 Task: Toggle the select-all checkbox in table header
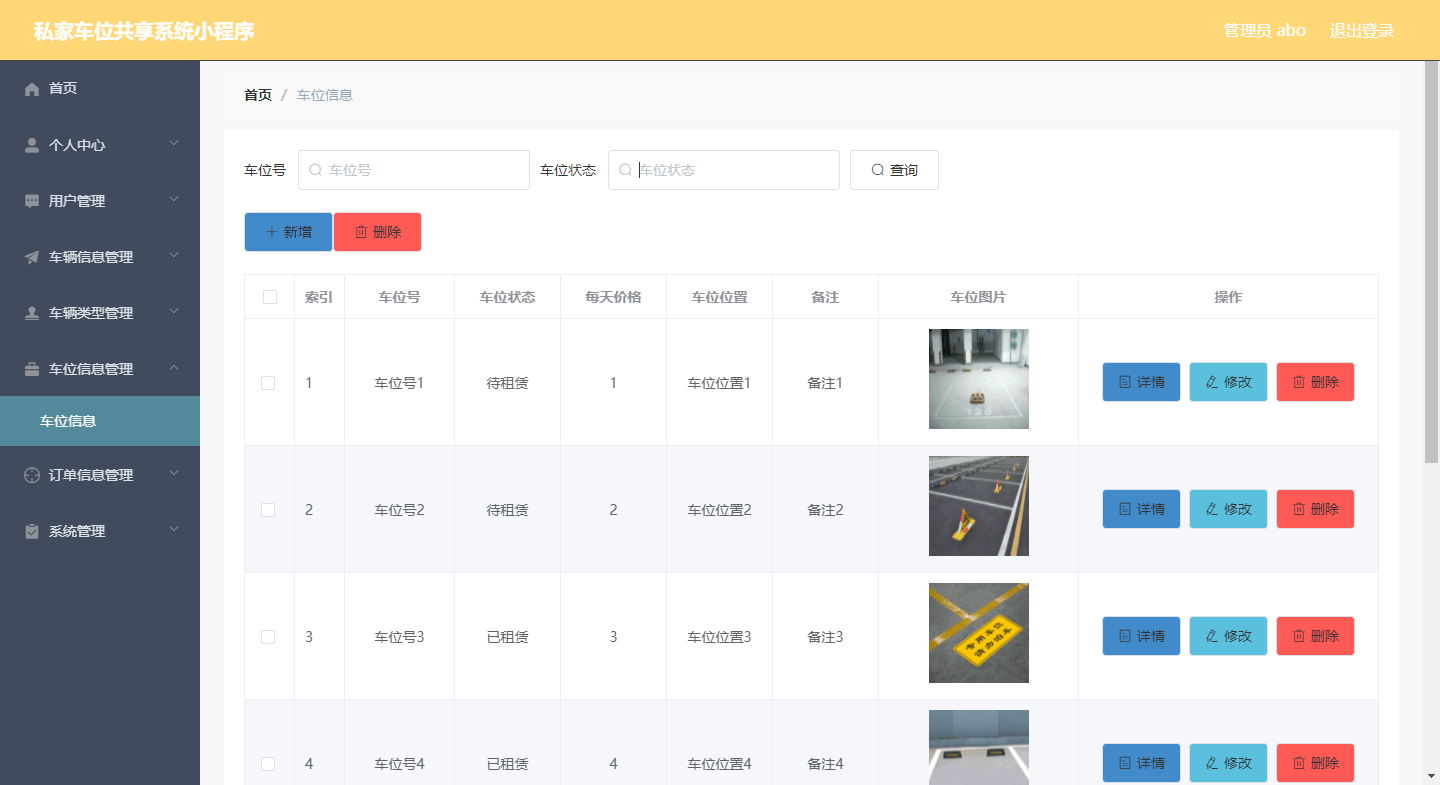click(268, 296)
